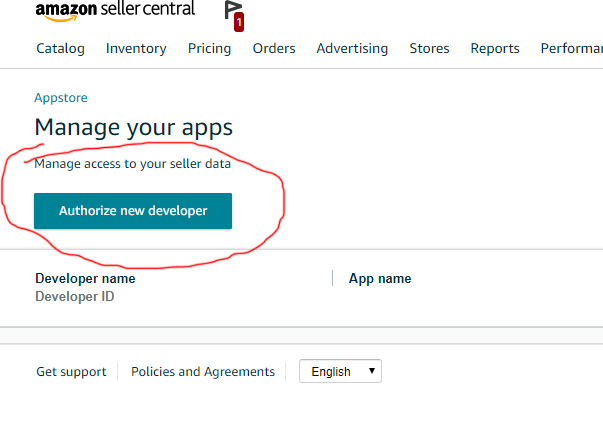Open the partially visible Performance menu
The height and width of the screenshot is (431, 603).
click(571, 48)
